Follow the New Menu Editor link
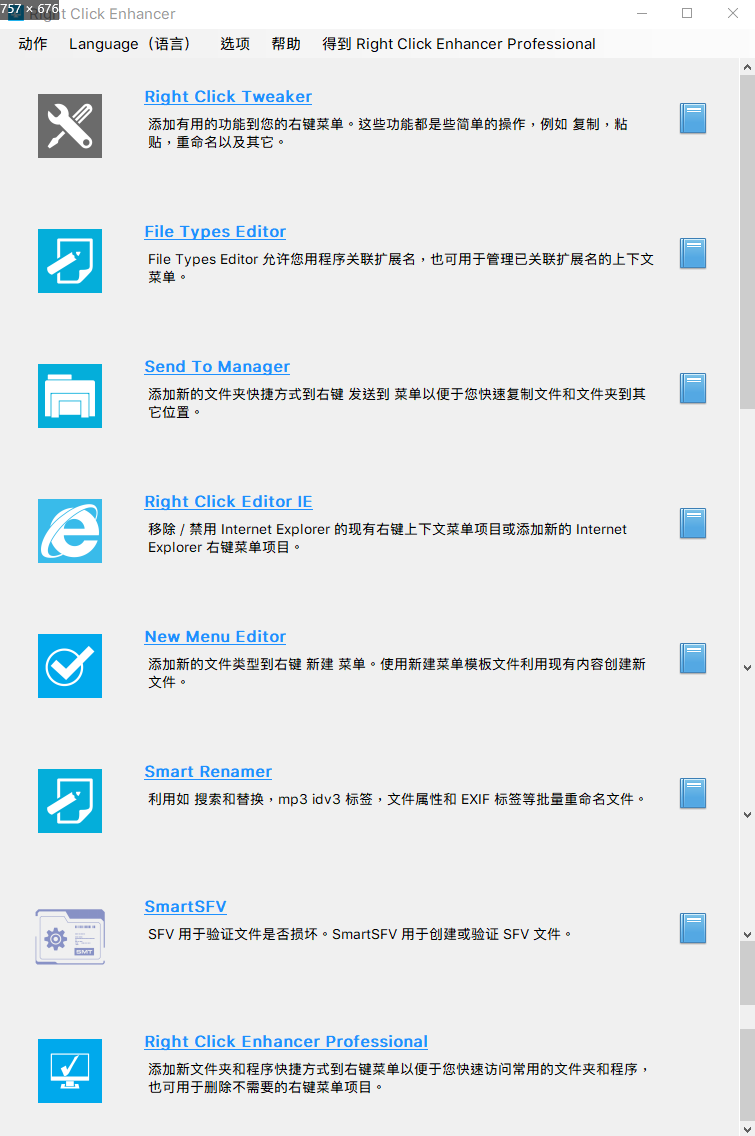 tap(215, 637)
